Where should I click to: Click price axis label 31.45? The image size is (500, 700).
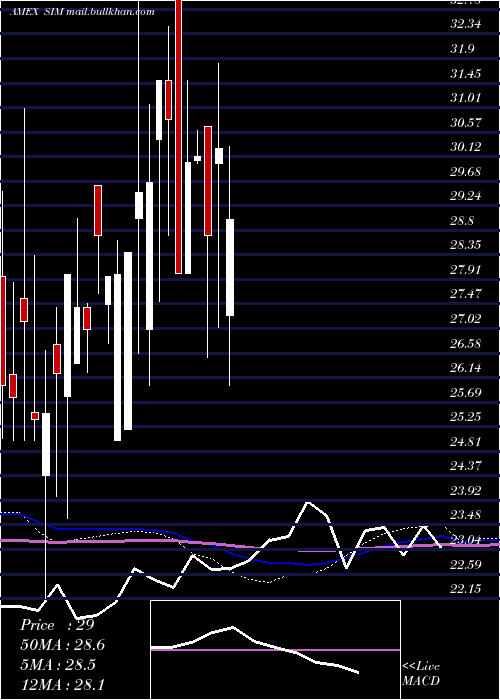pos(466,73)
